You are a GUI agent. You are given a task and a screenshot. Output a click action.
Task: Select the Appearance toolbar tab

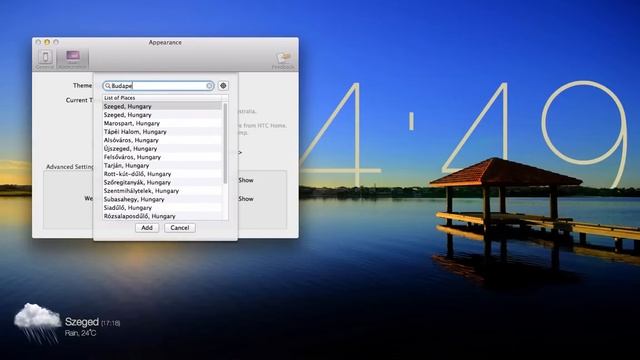(x=73, y=59)
